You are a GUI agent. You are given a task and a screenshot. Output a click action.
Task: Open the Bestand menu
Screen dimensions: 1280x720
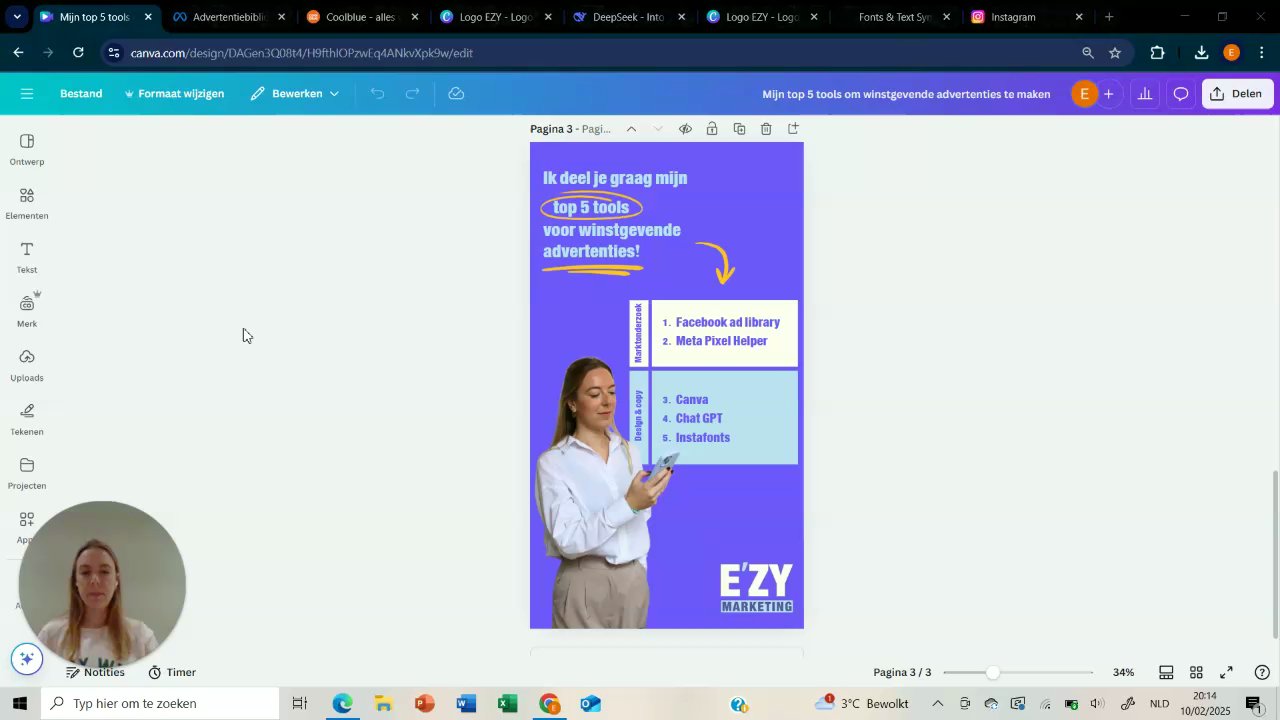[x=81, y=94]
